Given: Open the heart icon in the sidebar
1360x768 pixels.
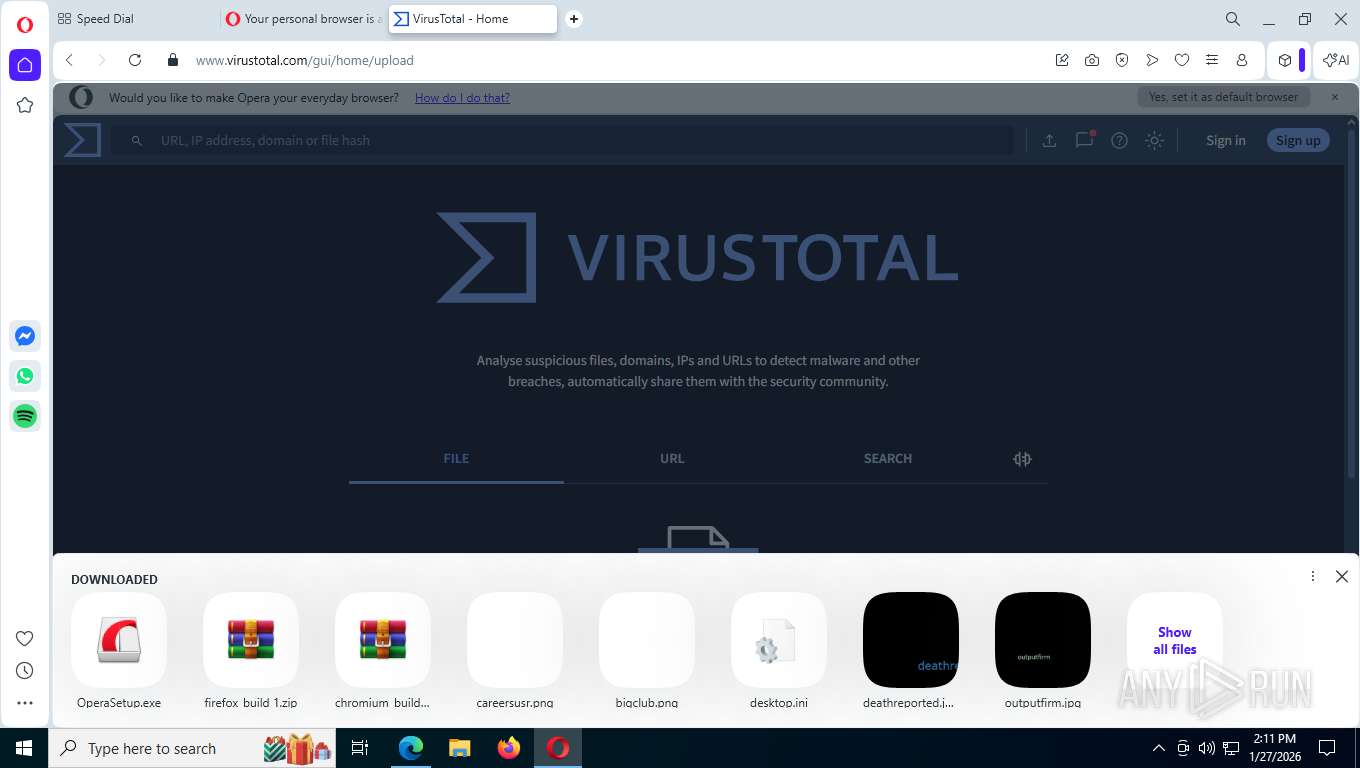Looking at the screenshot, I should click(25, 639).
